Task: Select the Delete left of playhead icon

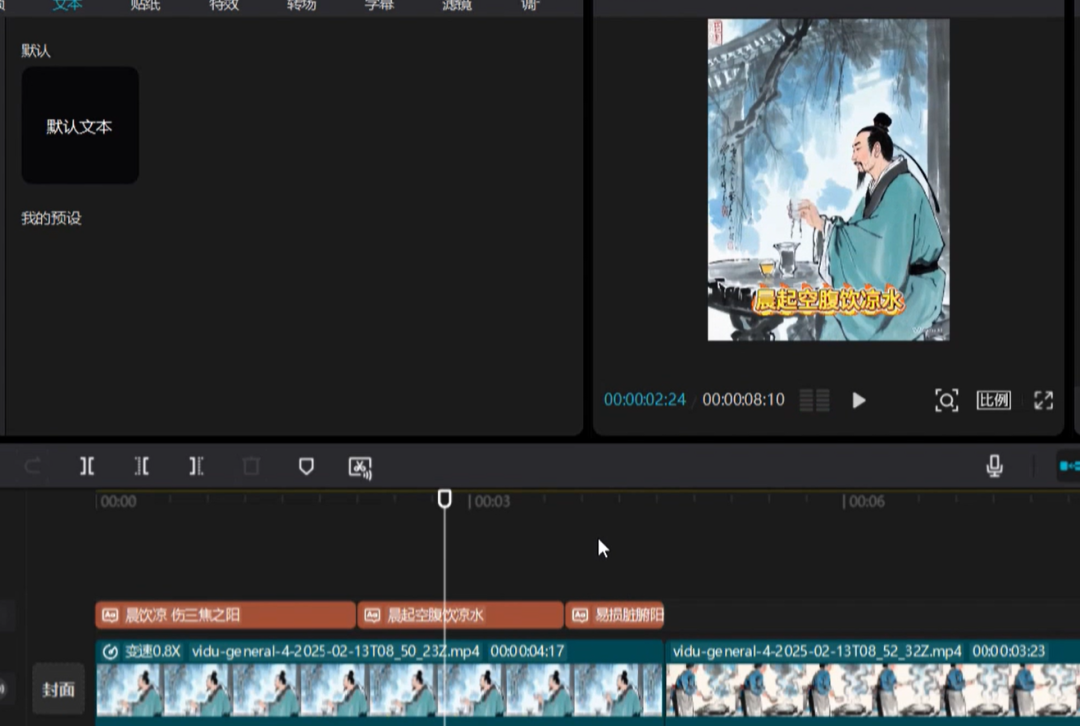Action: click(141, 466)
